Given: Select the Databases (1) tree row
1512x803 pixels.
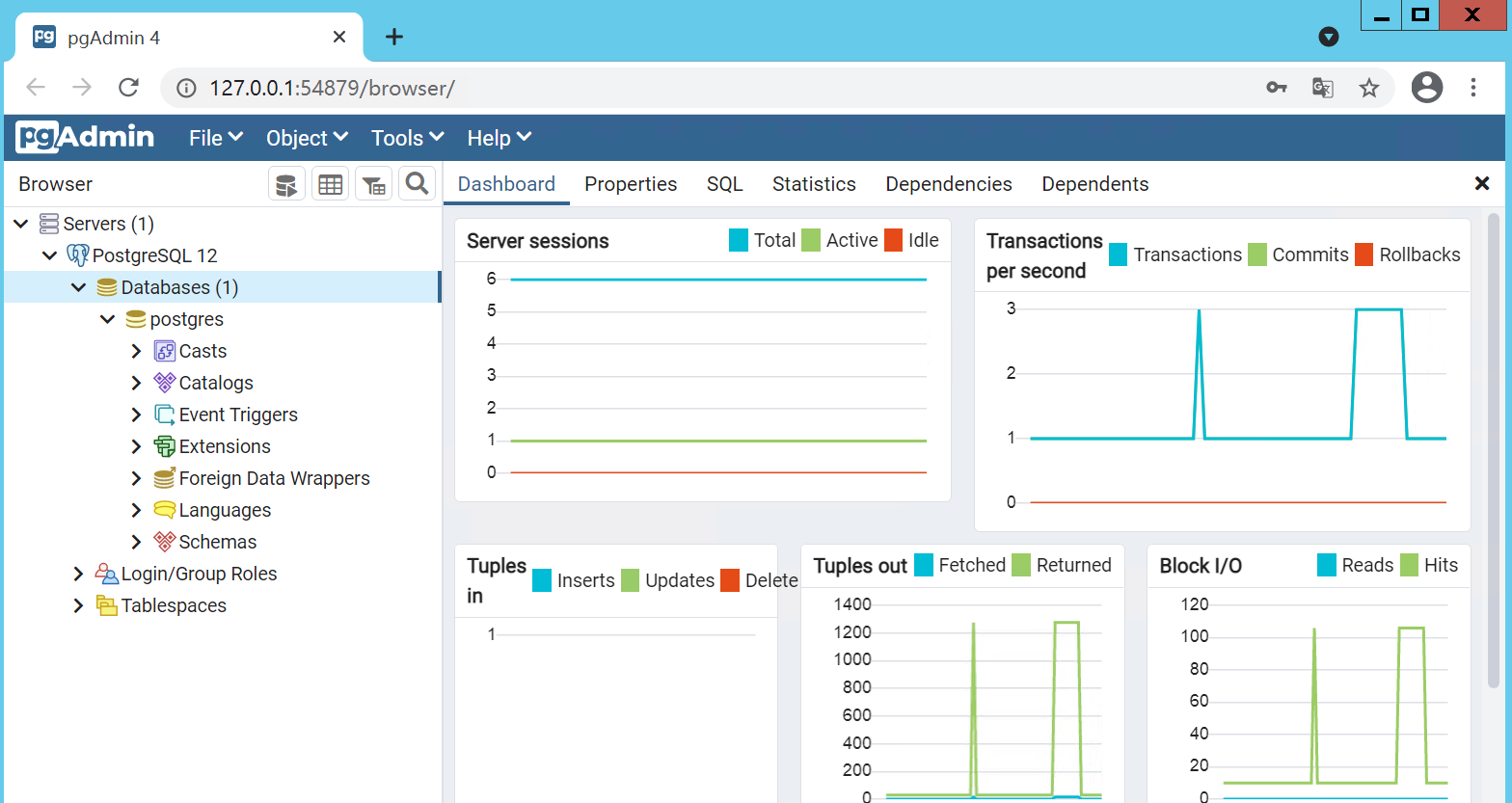Looking at the screenshot, I should [222, 287].
